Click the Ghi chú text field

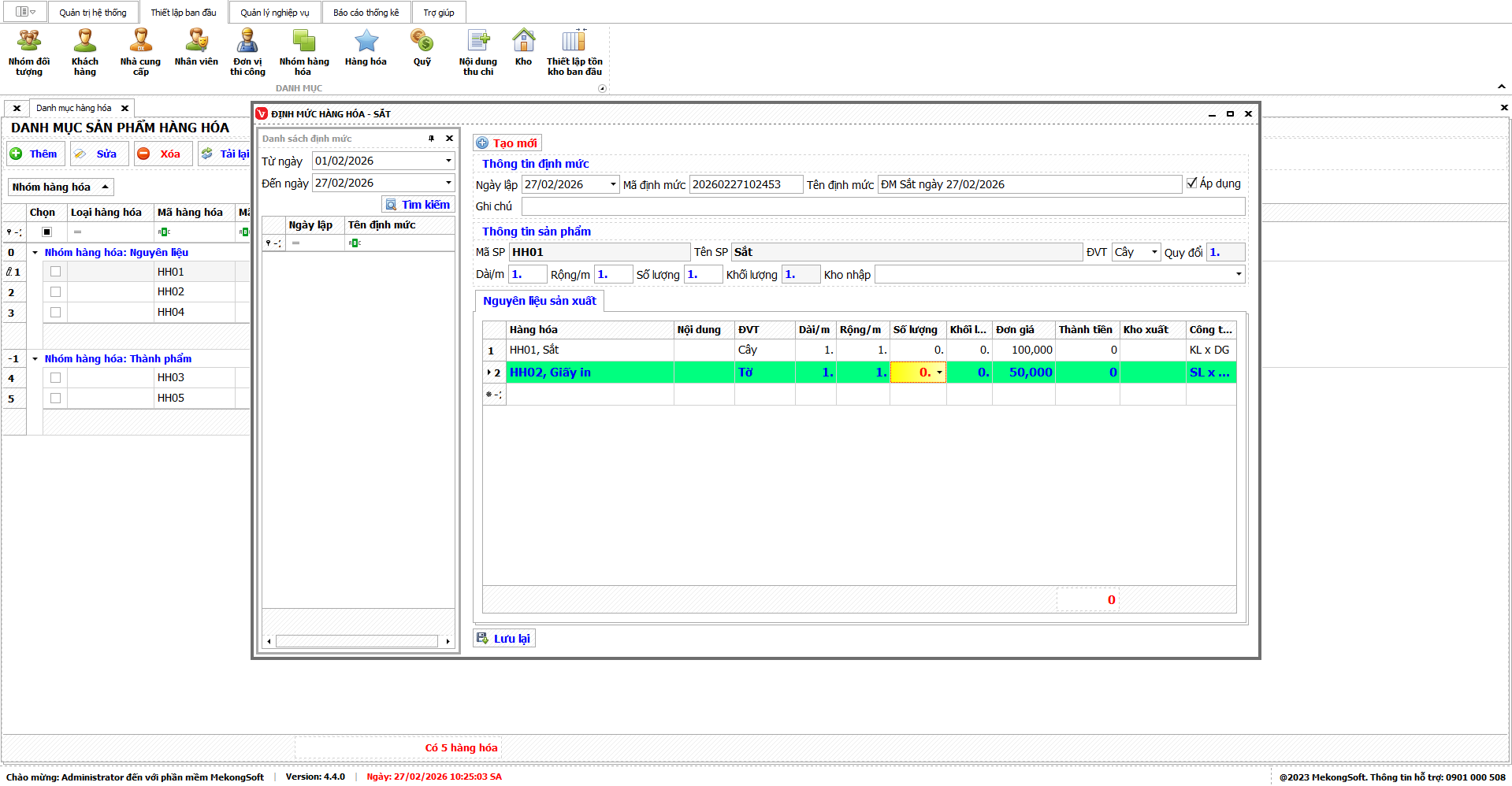click(882, 206)
